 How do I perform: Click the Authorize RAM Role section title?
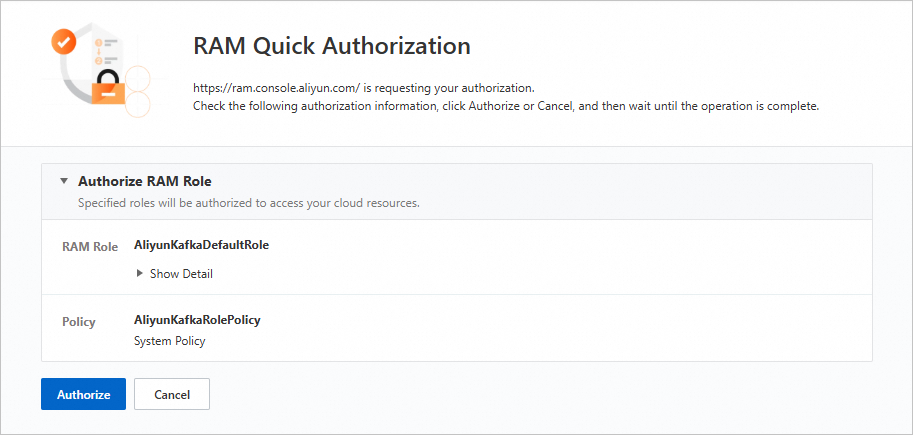(144, 182)
